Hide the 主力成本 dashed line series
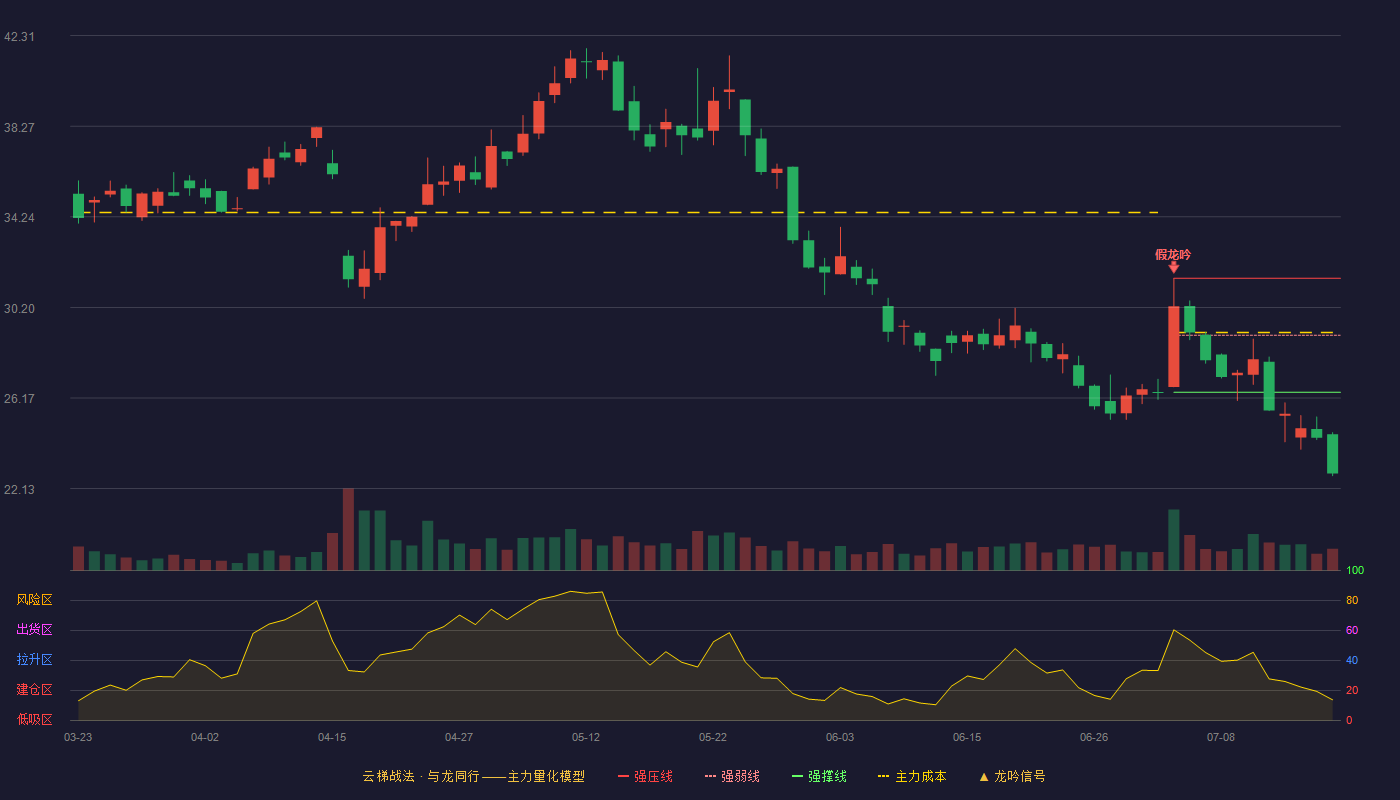The image size is (1400, 800). 912,776
